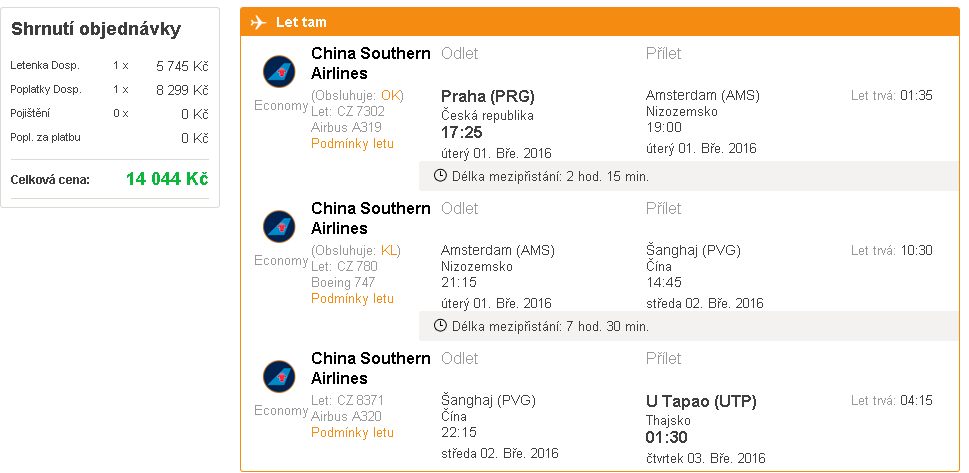Image resolution: width=969 pixels, height=473 pixels.
Task: Click the total price 14 044 Kč
Action: tap(167, 179)
